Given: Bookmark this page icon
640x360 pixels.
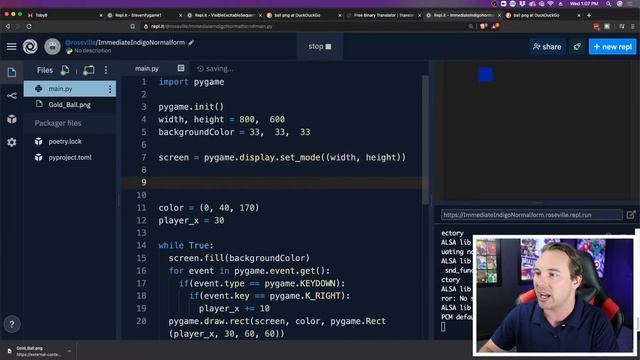Looking at the screenshot, I should [x=132, y=27].
